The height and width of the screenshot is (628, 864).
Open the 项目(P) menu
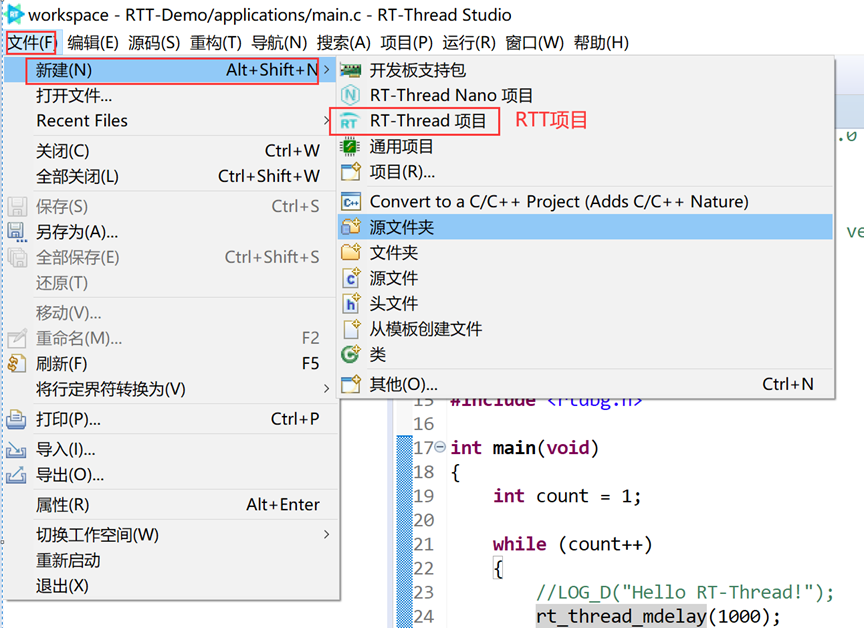click(x=406, y=42)
